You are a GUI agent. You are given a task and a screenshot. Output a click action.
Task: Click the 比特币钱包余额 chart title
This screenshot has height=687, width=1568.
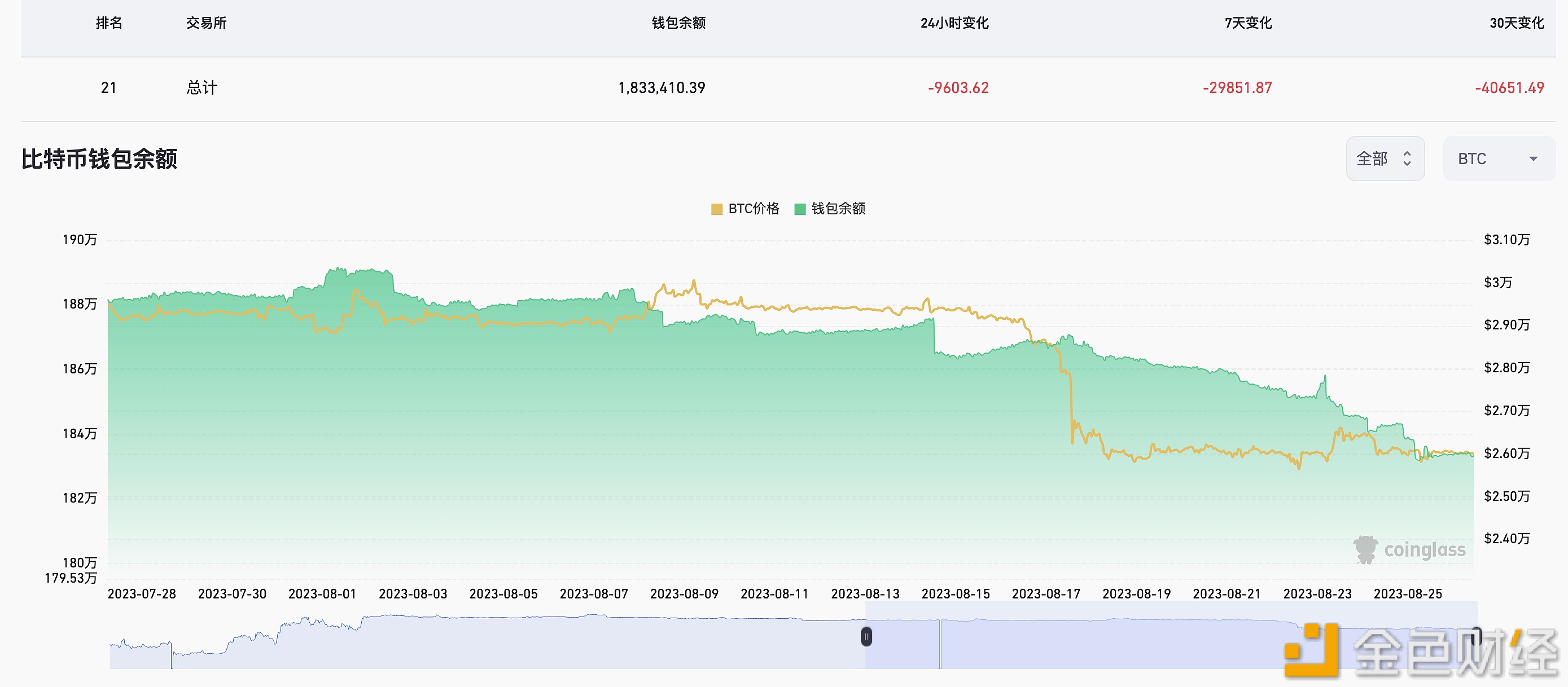pos(99,159)
